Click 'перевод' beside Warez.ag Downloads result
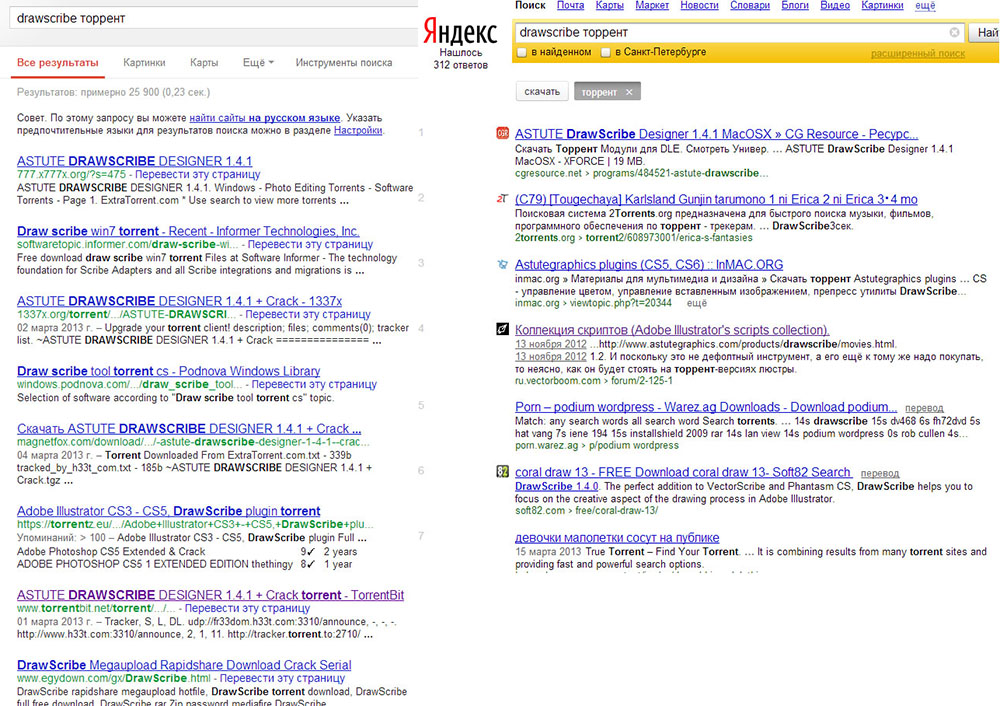1000x706 pixels. click(924, 408)
